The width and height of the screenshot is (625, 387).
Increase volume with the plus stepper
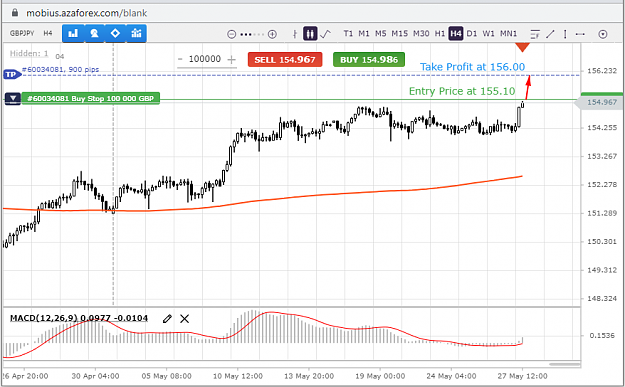[x=231, y=60]
